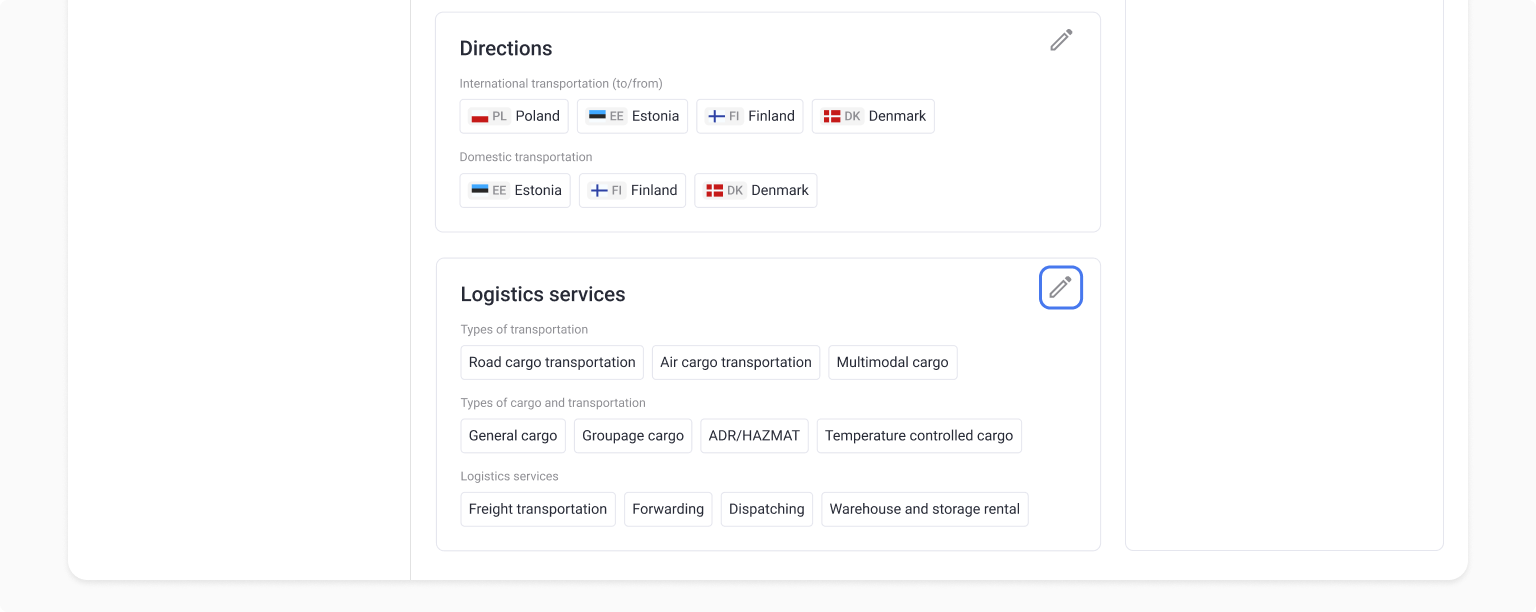The image size is (1536, 612).
Task: Select the Groupage cargo tag
Action: (633, 436)
